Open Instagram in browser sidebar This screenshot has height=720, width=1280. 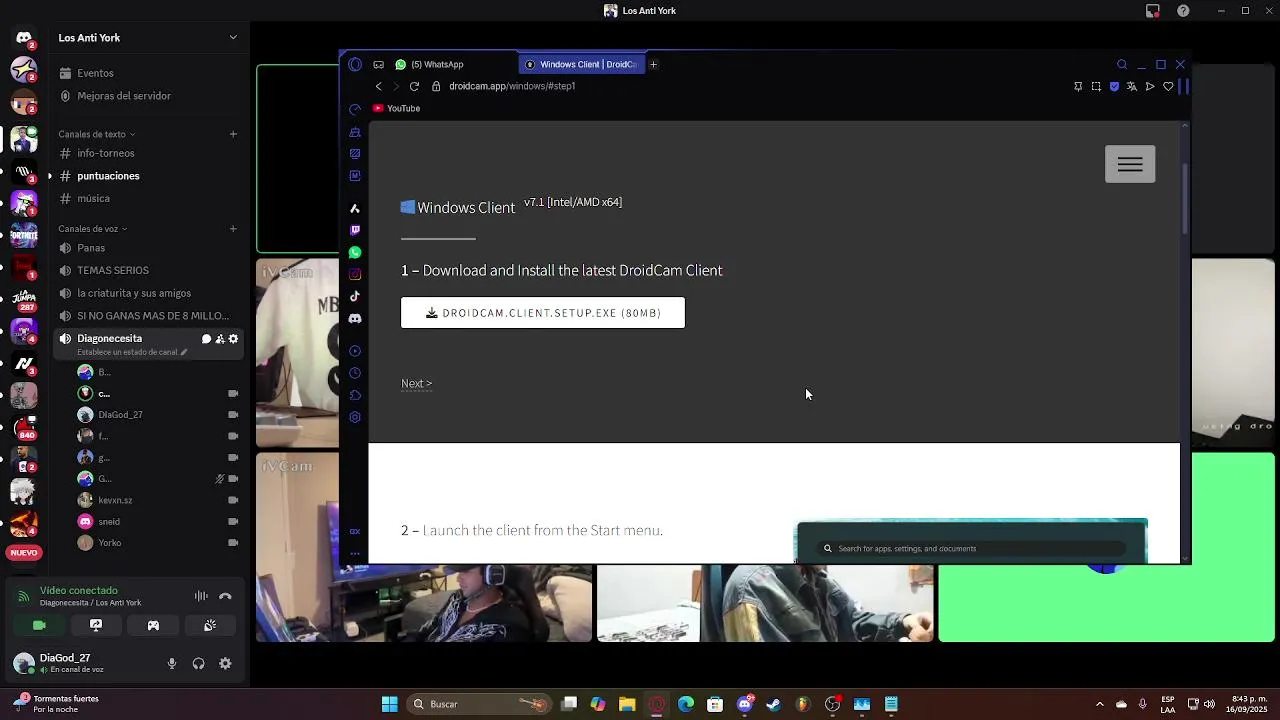(x=355, y=274)
